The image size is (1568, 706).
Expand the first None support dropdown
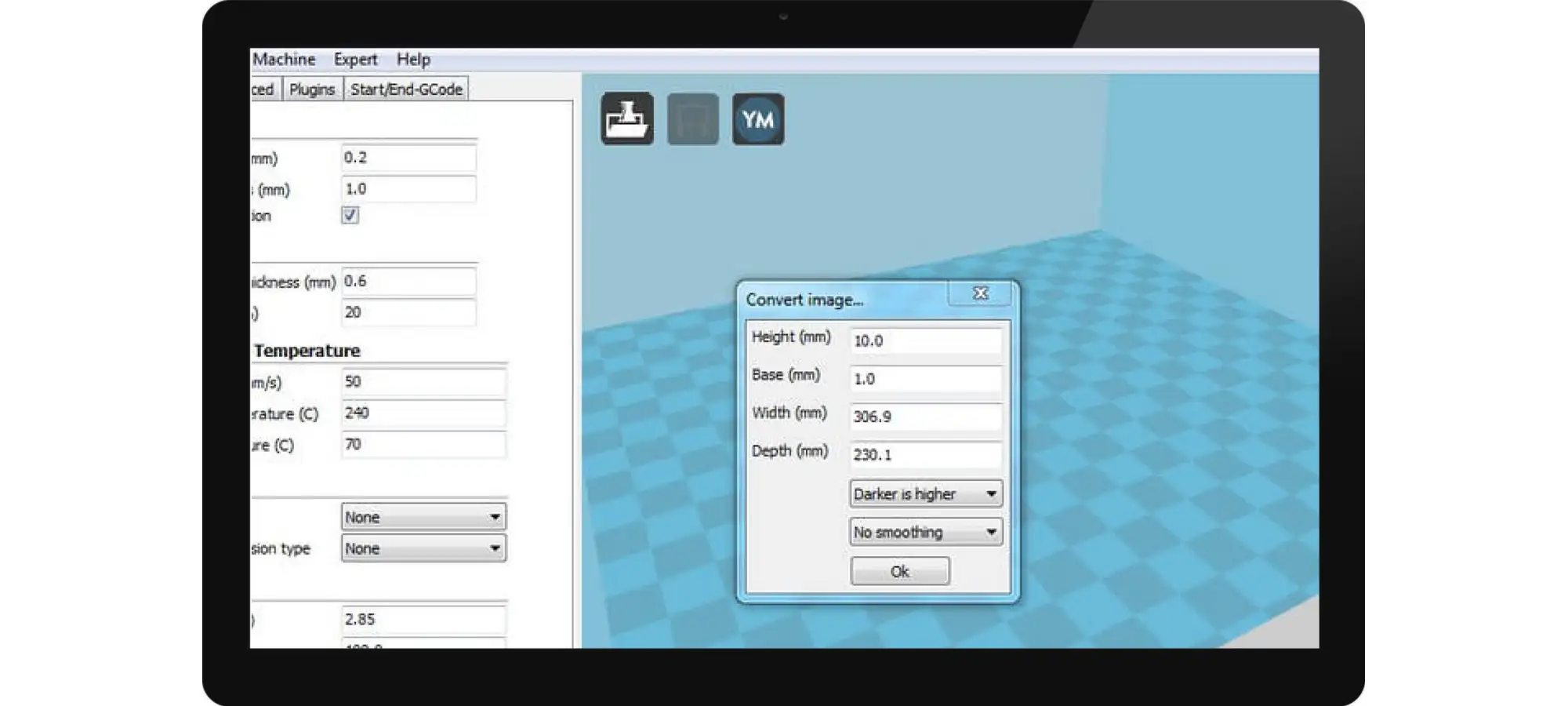coord(423,517)
